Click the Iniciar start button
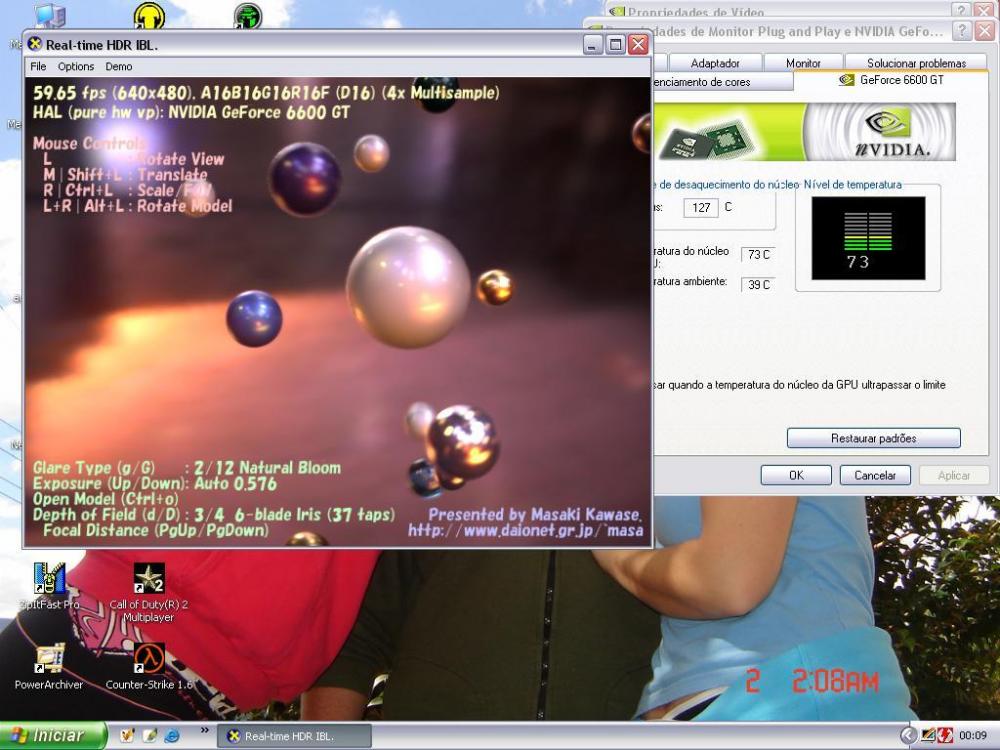The image size is (1000, 750). click(x=53, y=736)
